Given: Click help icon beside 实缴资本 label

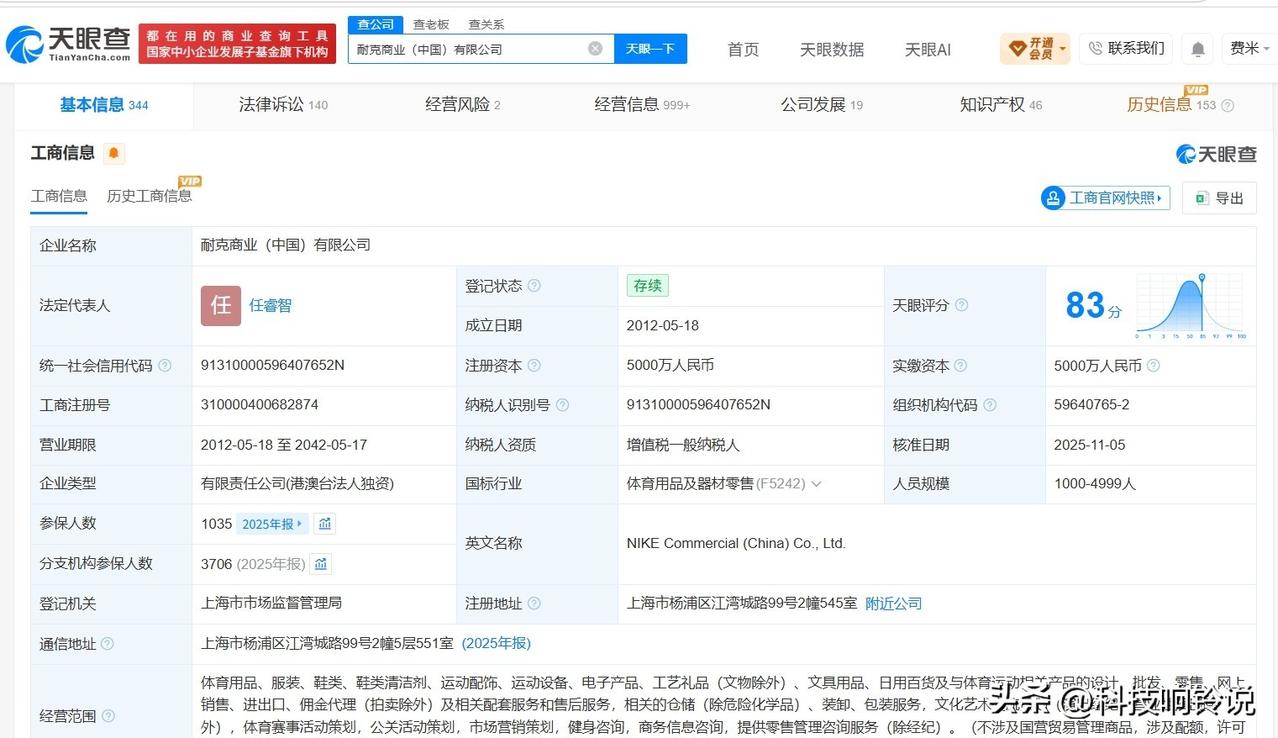Looking at the screenshot, I should pos(960,366).
